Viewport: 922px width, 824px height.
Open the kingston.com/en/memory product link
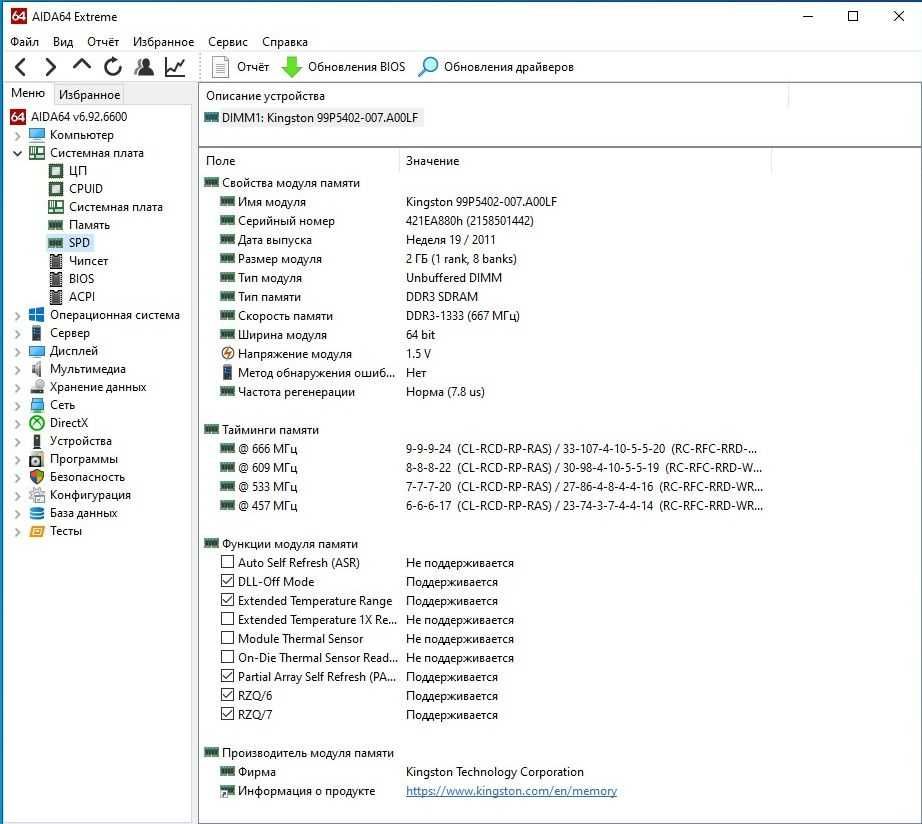click(512, 791)
